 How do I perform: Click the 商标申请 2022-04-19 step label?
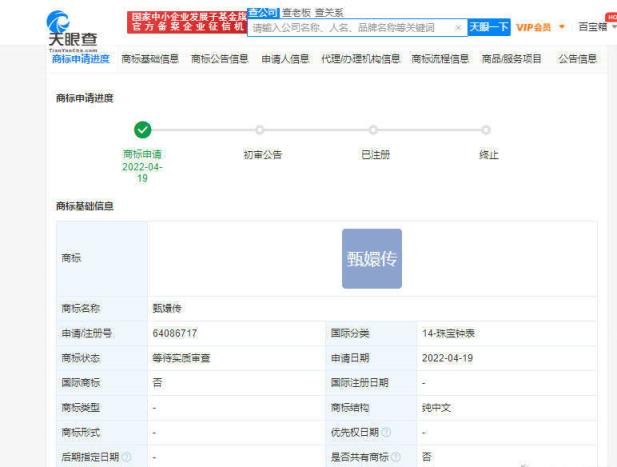tap(142, 166)
